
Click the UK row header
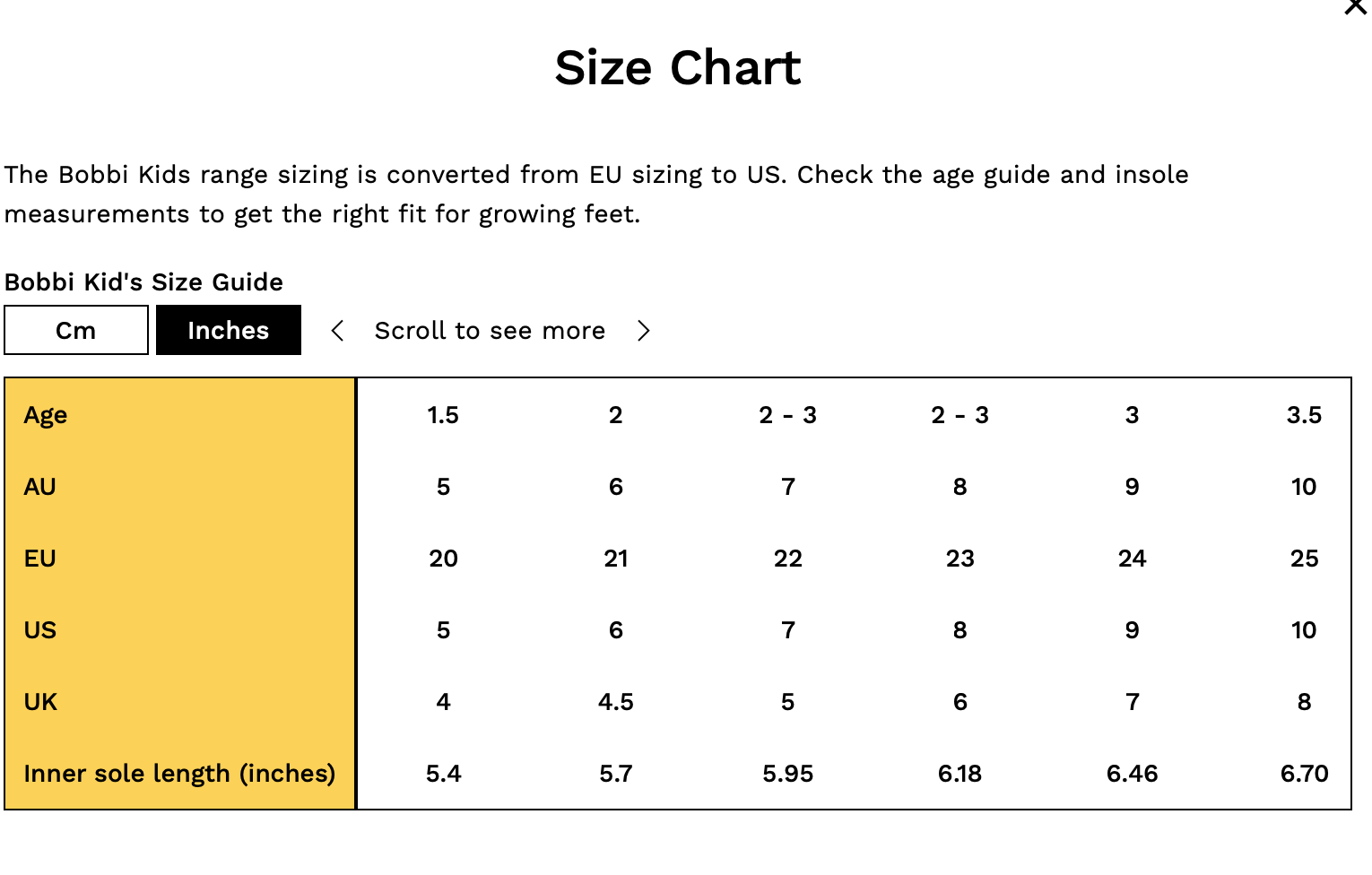(40, 702)
